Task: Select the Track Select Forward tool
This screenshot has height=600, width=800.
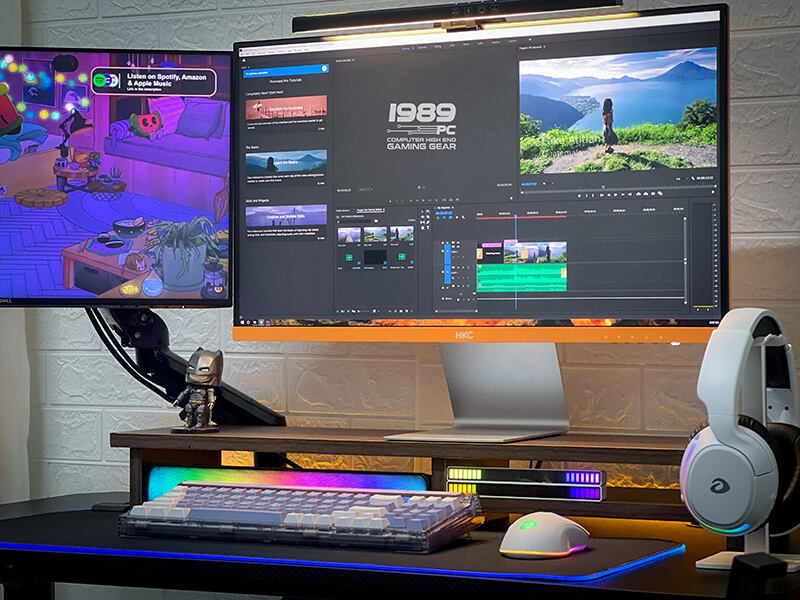Action: point(428,211)
